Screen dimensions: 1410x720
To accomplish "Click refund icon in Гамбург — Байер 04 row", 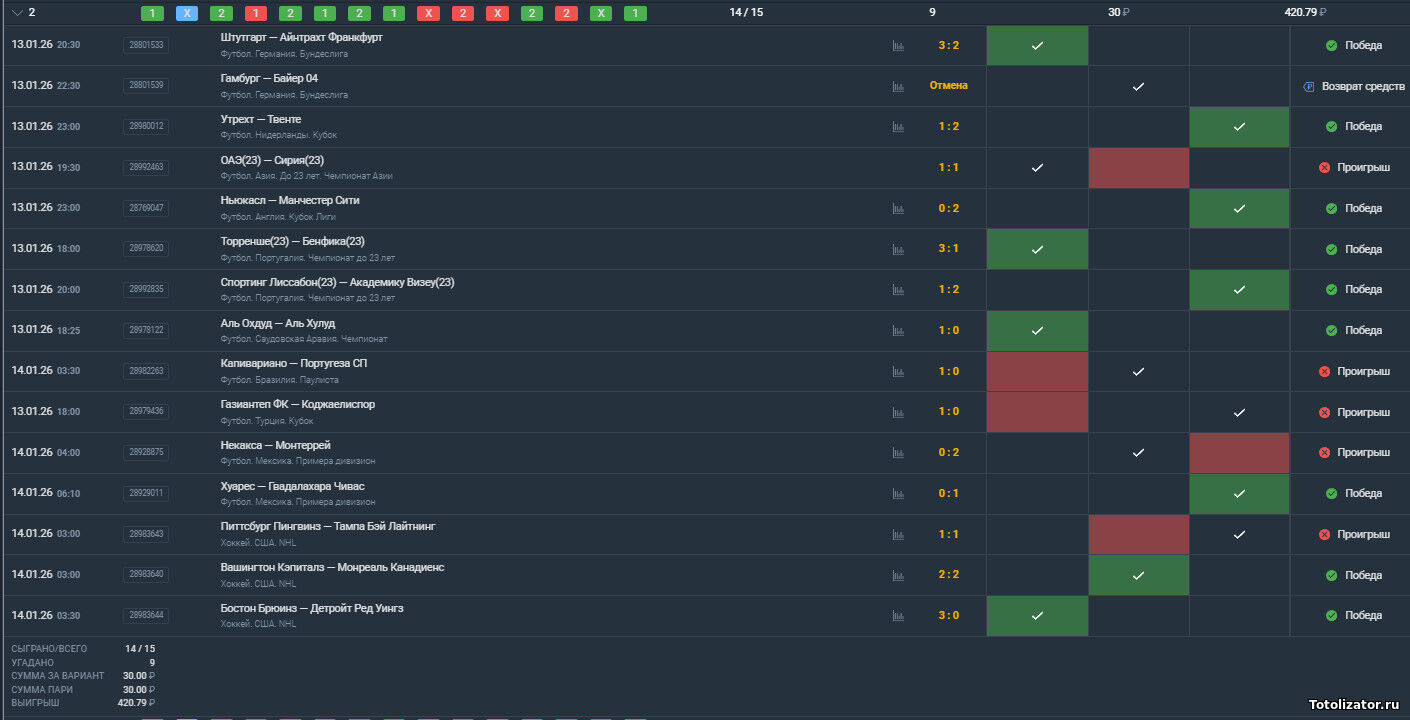I will [1309, 87].
